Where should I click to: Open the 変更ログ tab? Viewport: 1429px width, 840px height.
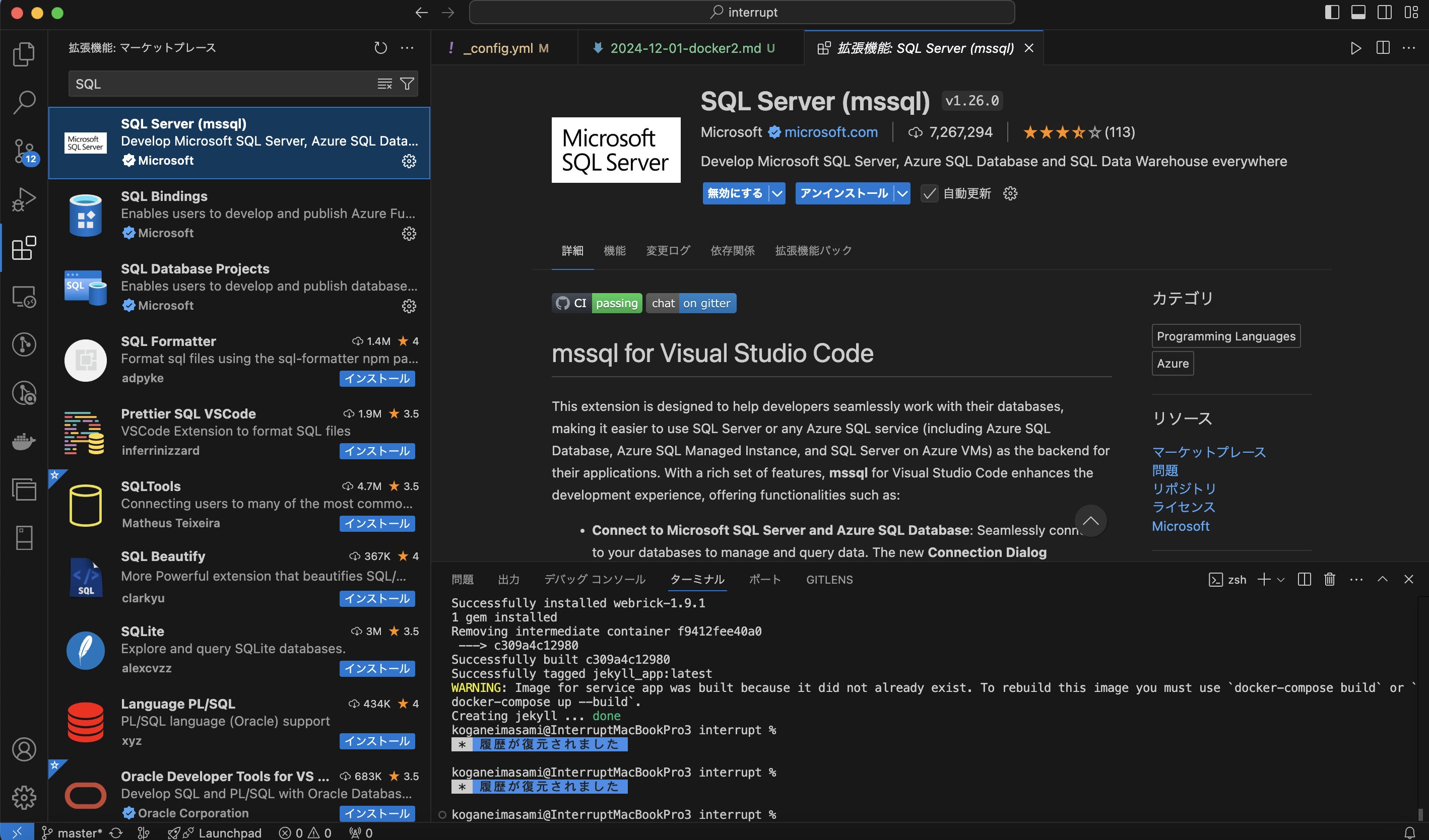(668, 250)
